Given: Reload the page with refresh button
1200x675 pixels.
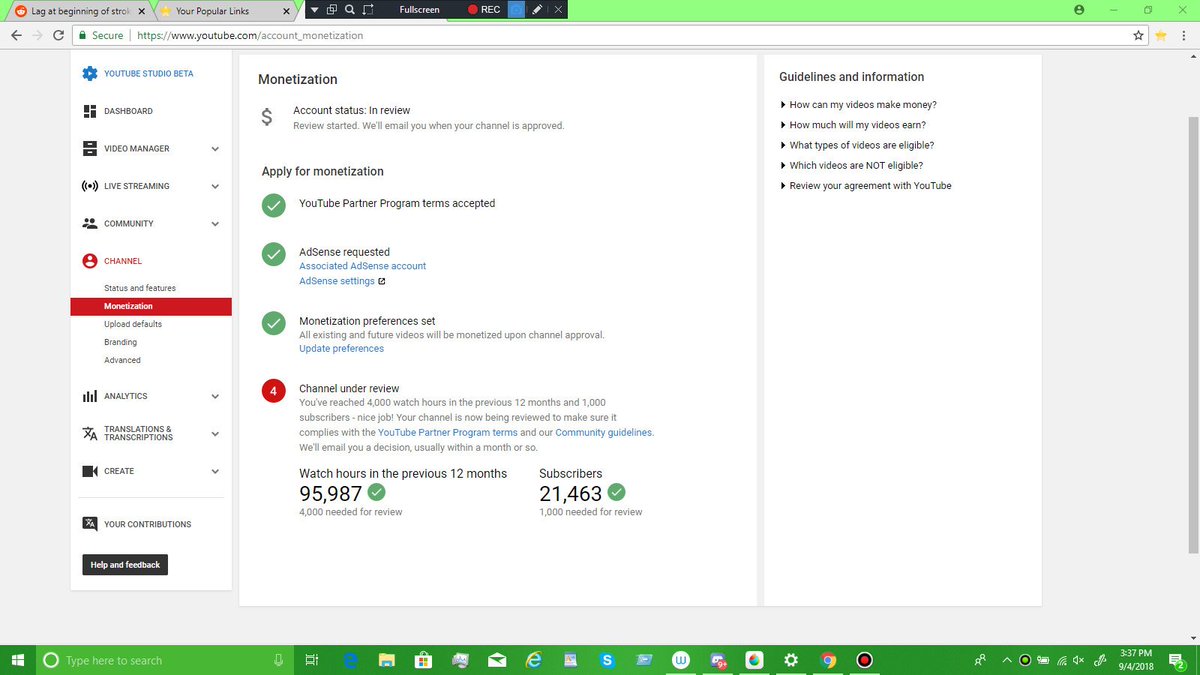Looking at the screenshot, I should (x=59, y=35).
